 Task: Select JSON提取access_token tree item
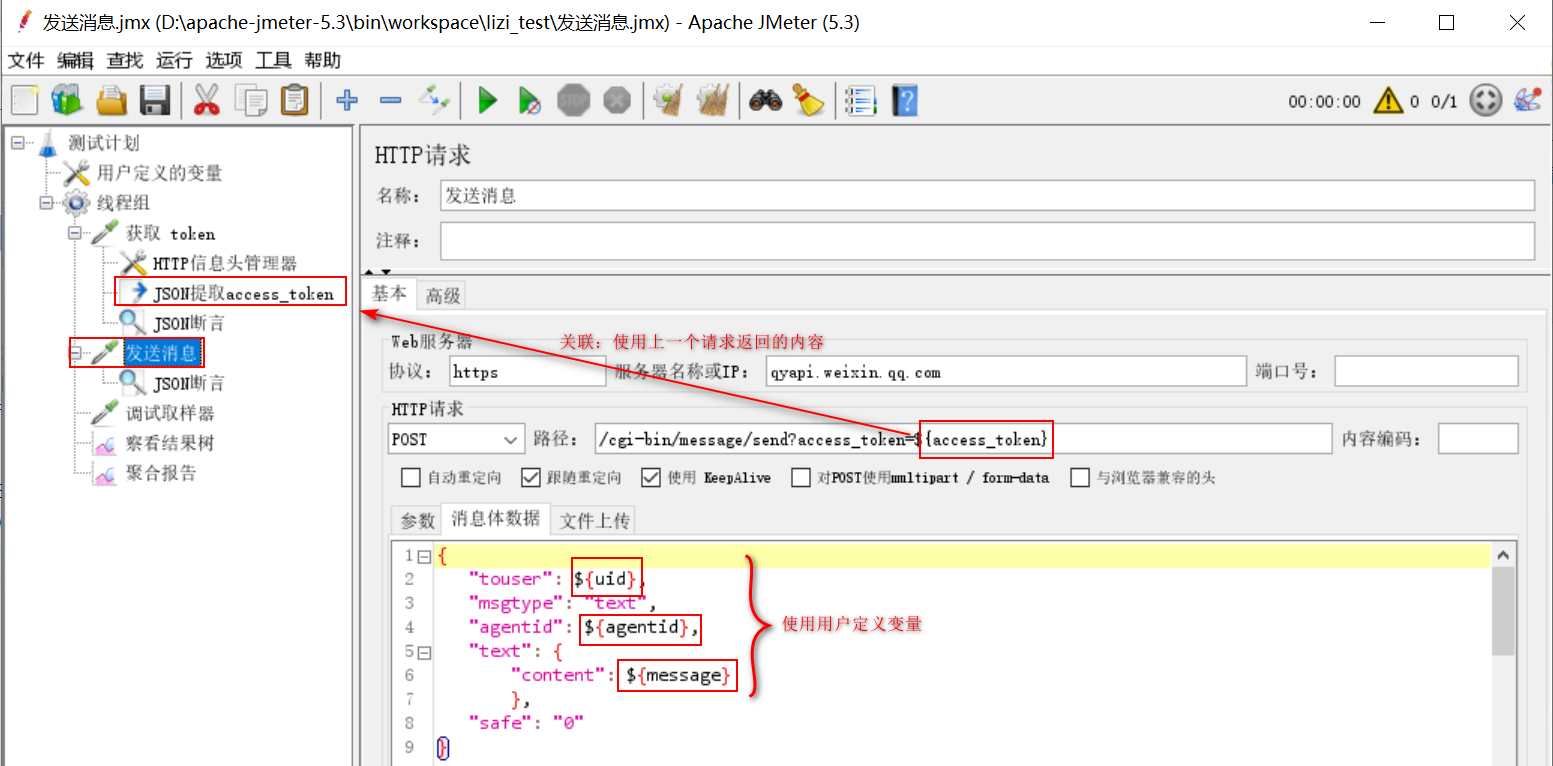[x=243, y=293]
